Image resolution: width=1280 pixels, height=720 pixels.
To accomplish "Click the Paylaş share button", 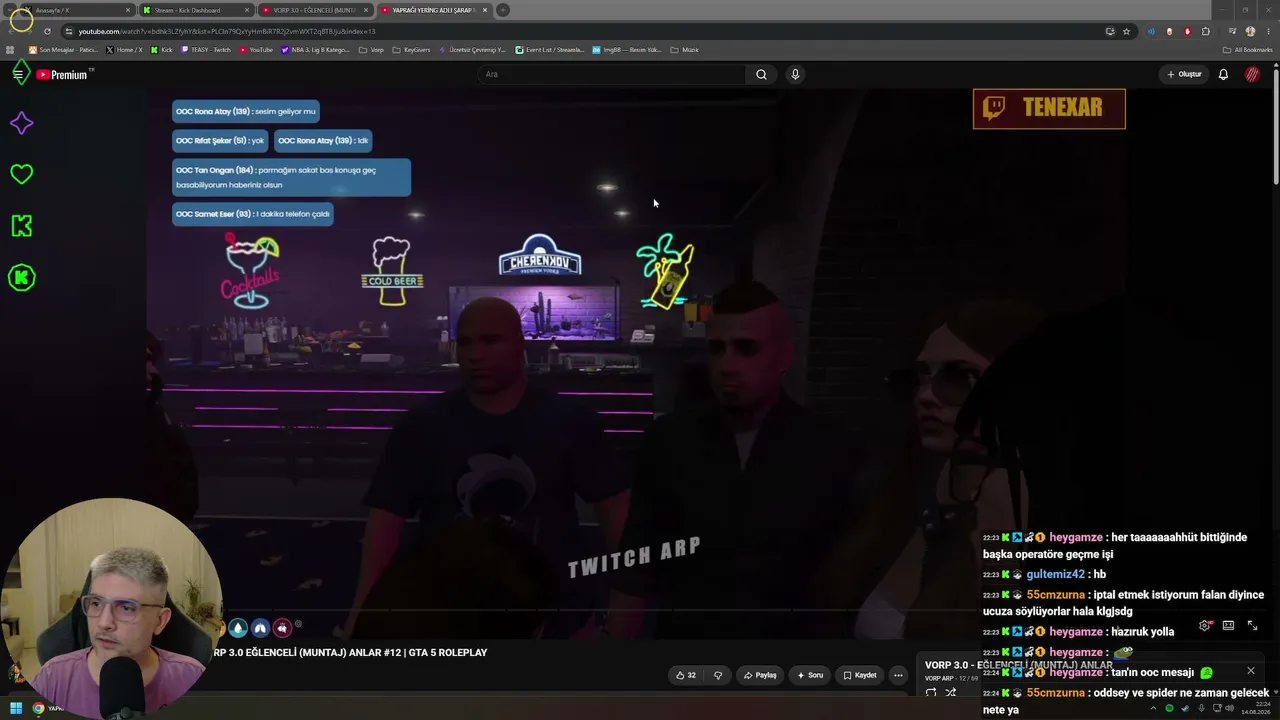I will coord(760,675).
